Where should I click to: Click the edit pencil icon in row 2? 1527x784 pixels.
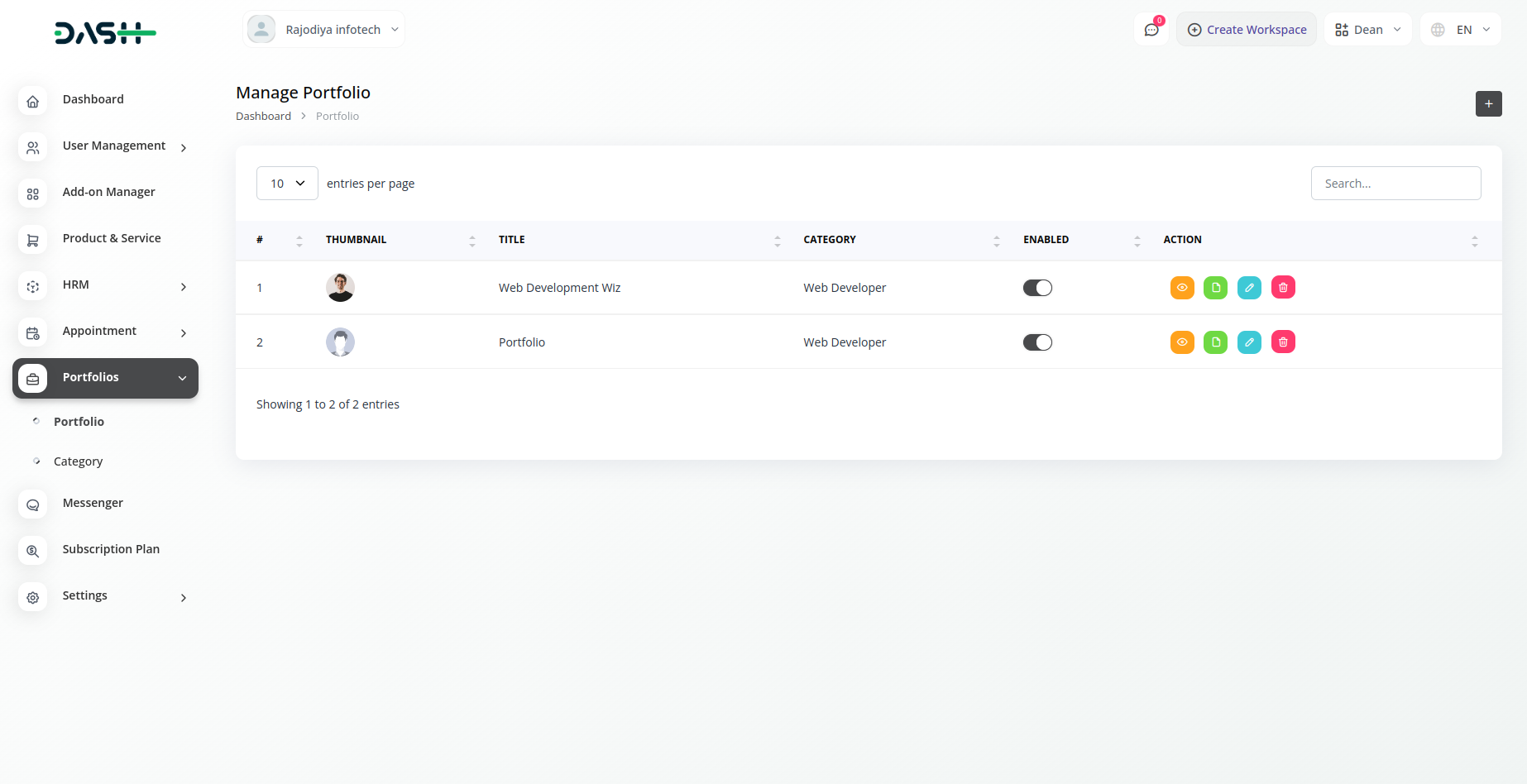pyautogui.click(x=1249, y=342)
